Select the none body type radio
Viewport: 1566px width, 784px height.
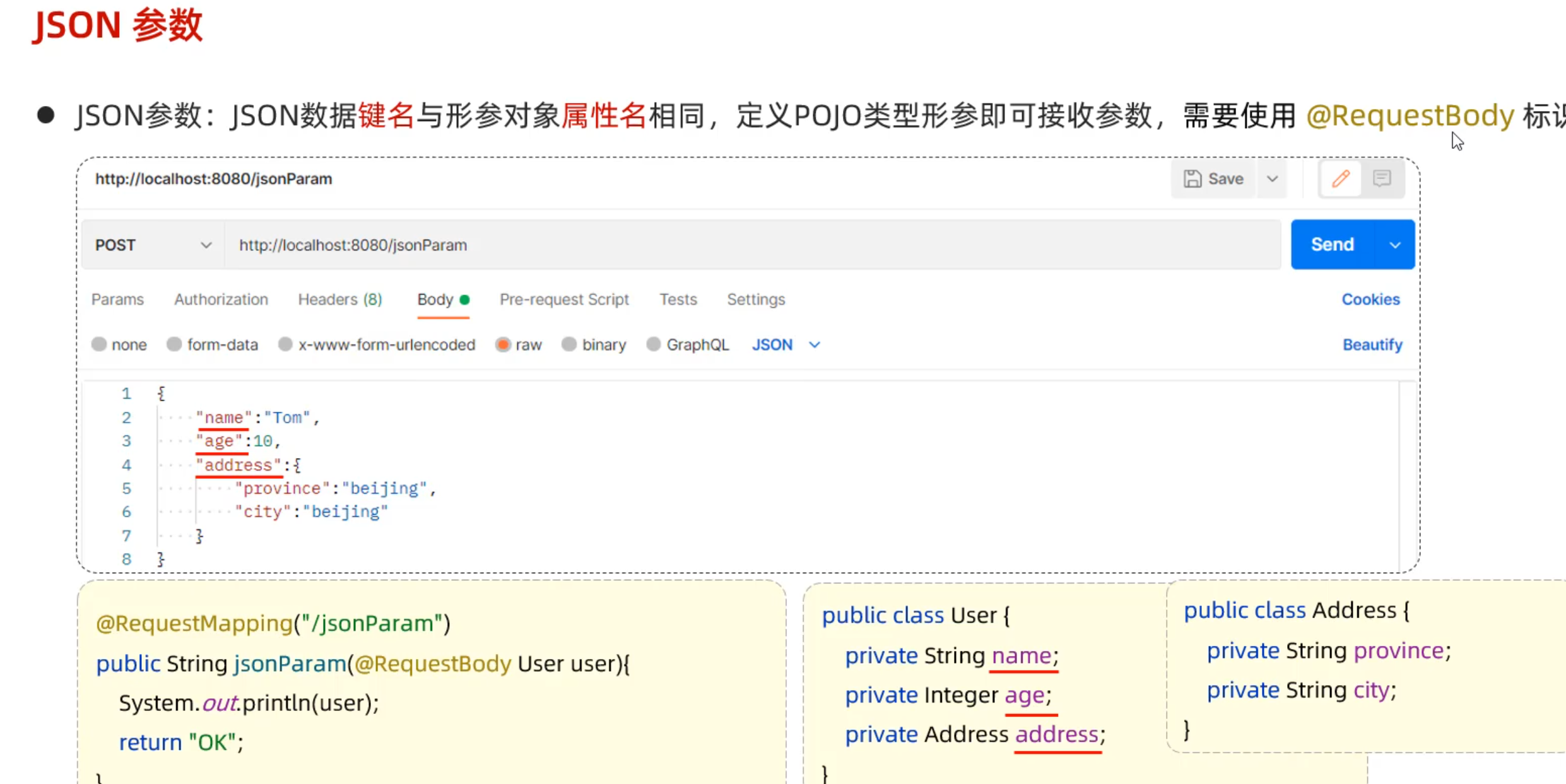pyautogui.click(x=99, y=344)
